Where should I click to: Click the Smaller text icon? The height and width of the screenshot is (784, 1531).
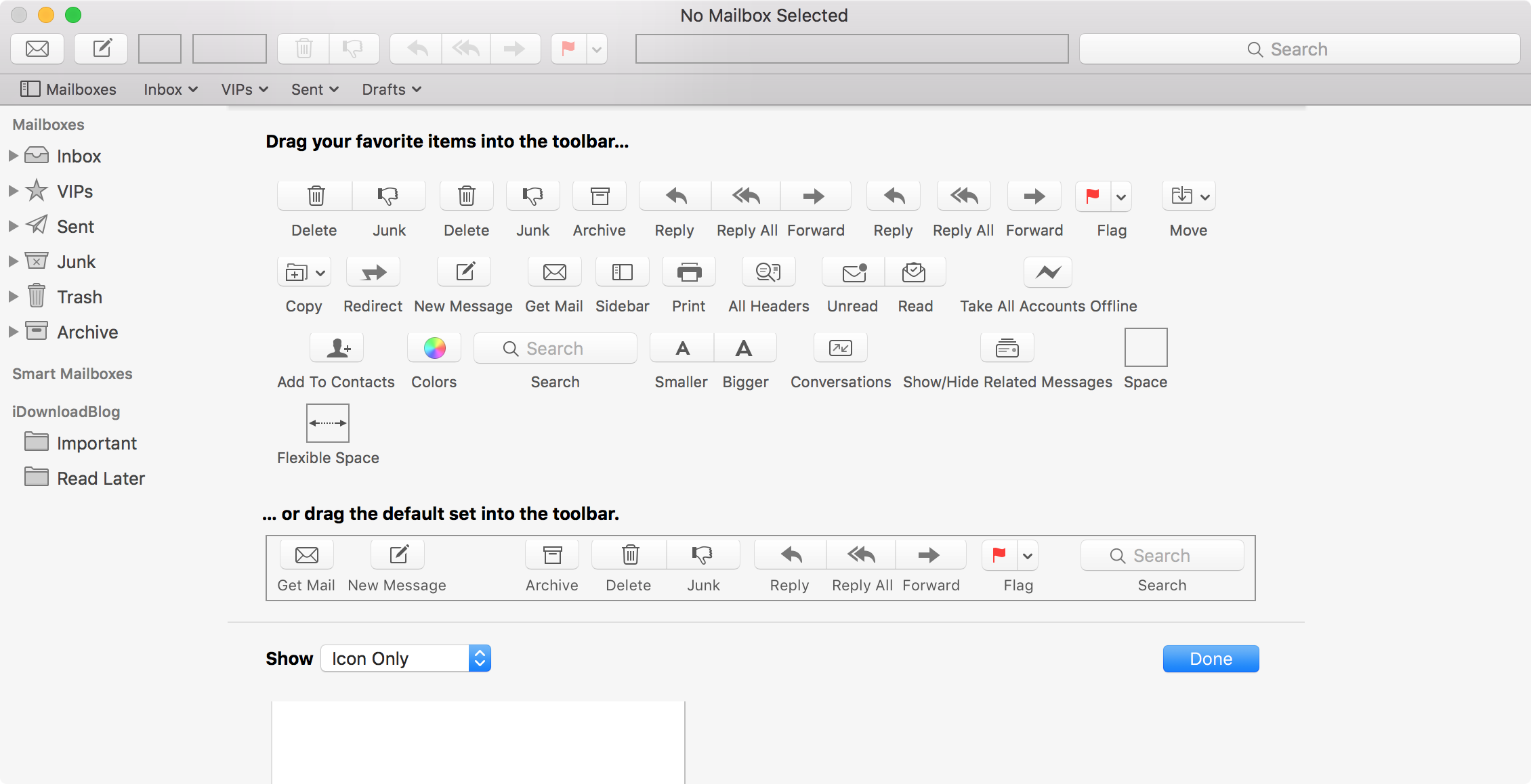click(682, 348)
